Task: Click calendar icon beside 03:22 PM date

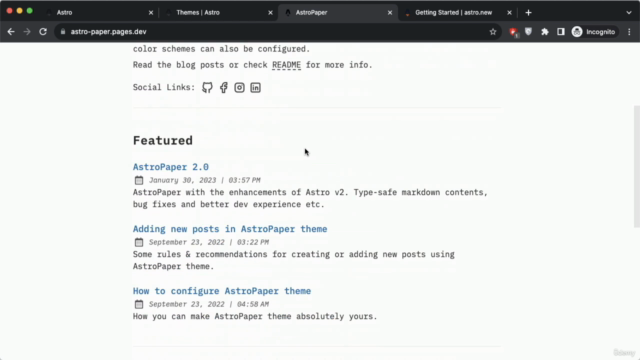Action: point(139,242)
